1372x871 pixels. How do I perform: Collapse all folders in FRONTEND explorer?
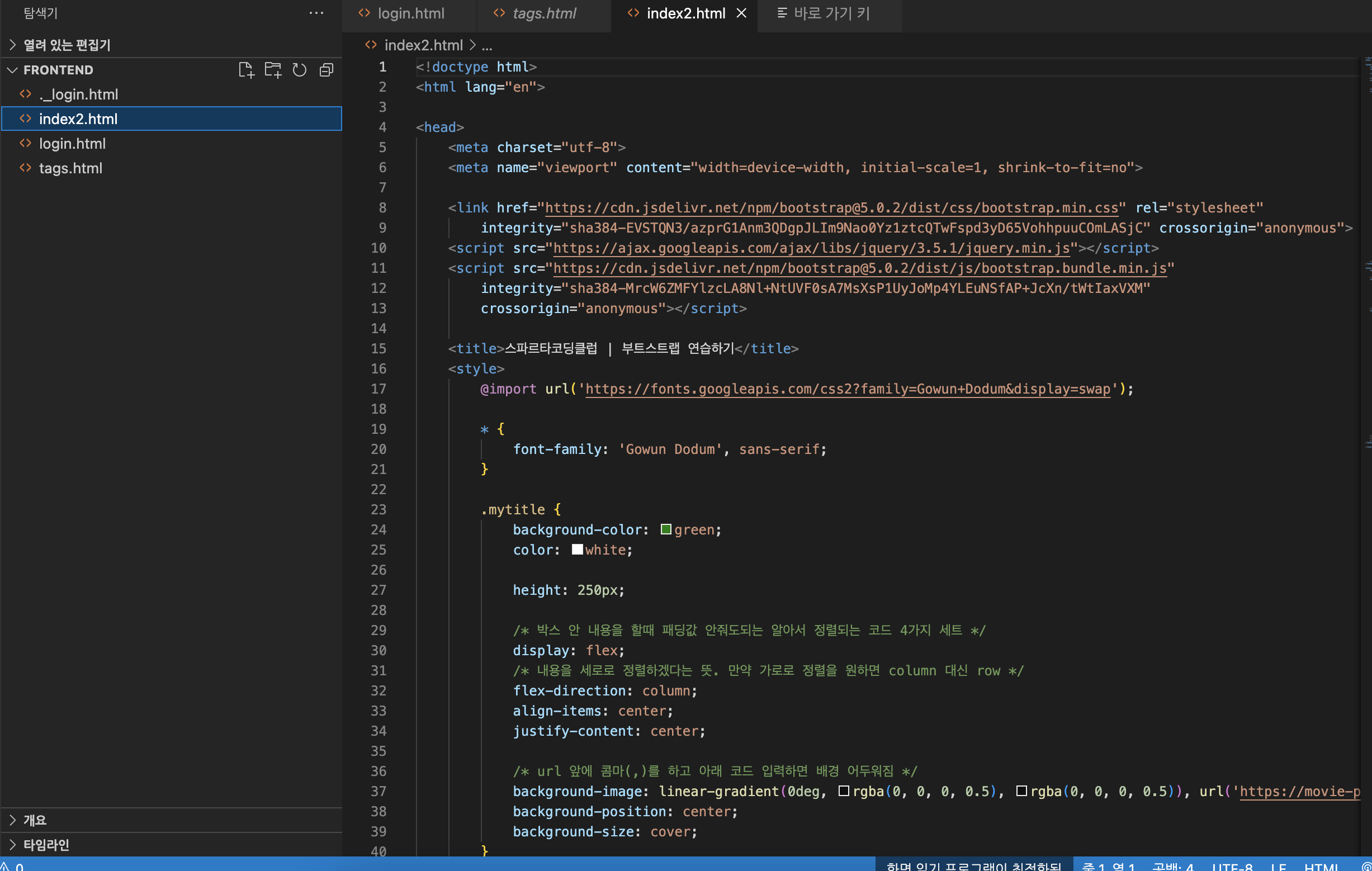(x=327, y=70)
